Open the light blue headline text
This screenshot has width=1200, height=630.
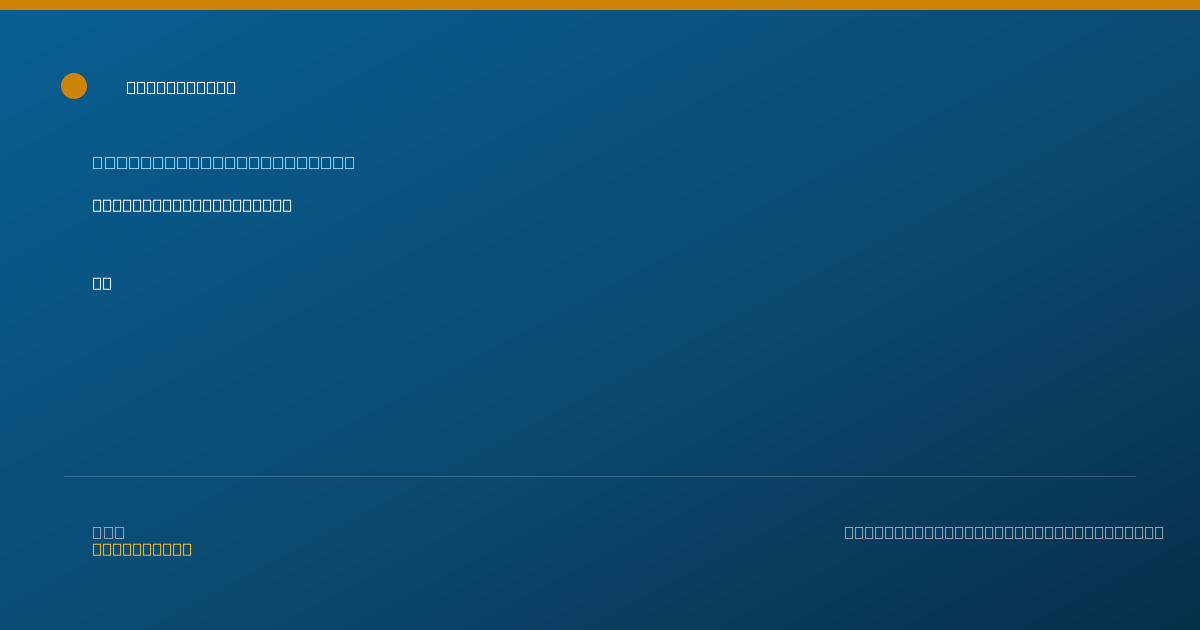[224, 162]
